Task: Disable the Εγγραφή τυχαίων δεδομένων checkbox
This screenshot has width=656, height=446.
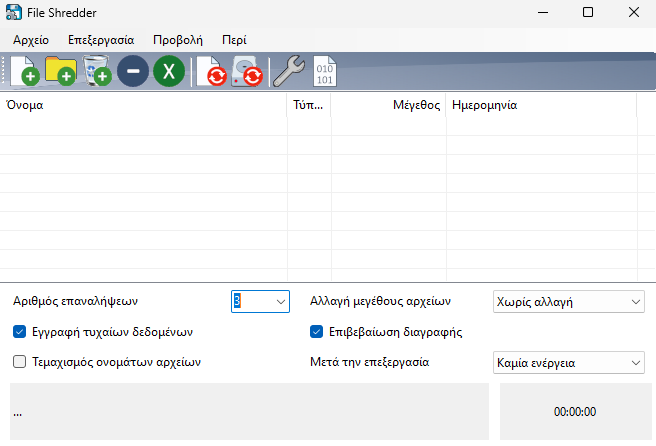Action: [x=20, y=332]
